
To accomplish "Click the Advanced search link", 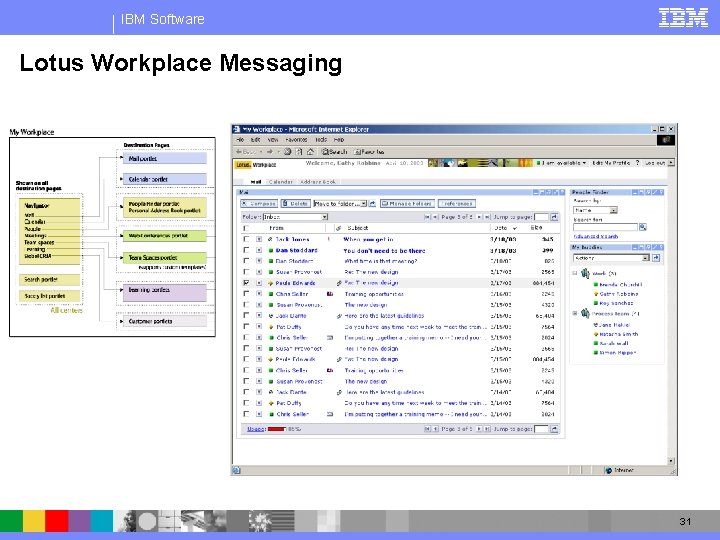I will pyautogui.click(x=596, y=236).
